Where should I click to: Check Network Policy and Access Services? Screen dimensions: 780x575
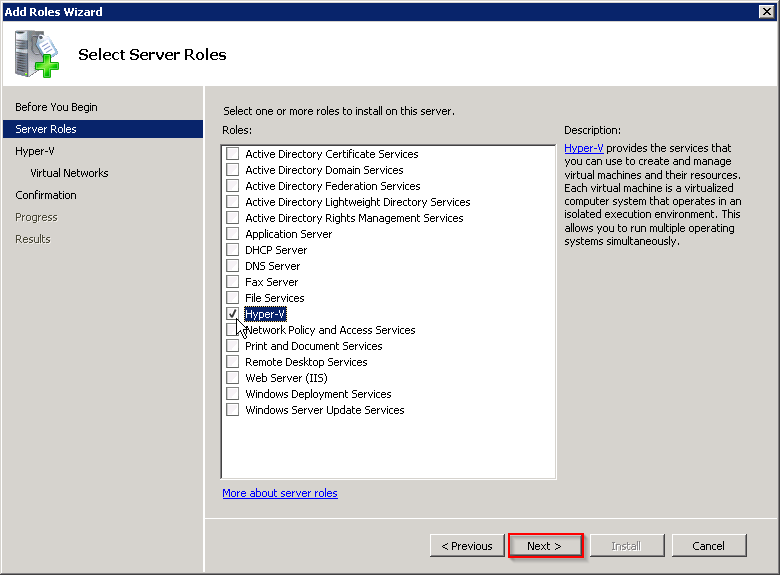tap(231, 329)
